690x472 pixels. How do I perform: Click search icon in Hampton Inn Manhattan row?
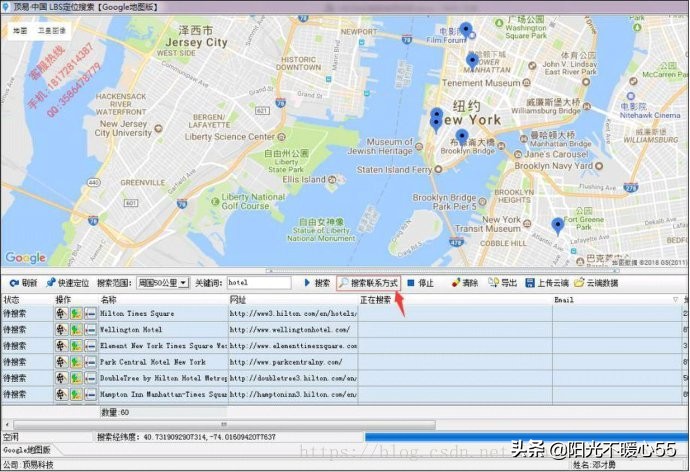[61, 395]
